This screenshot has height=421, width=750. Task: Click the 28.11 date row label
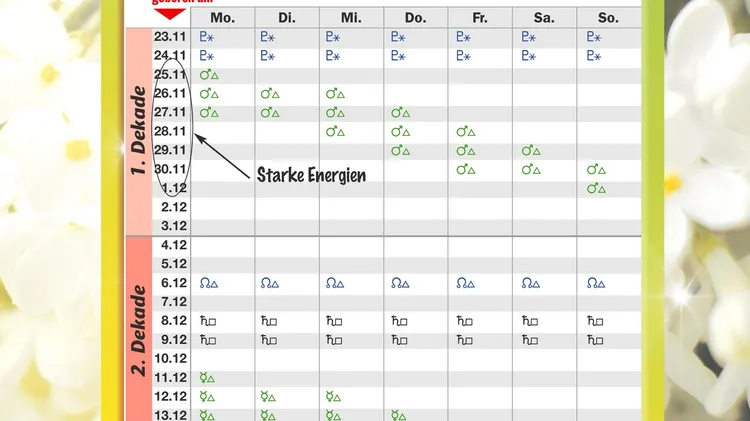point(170,131)
